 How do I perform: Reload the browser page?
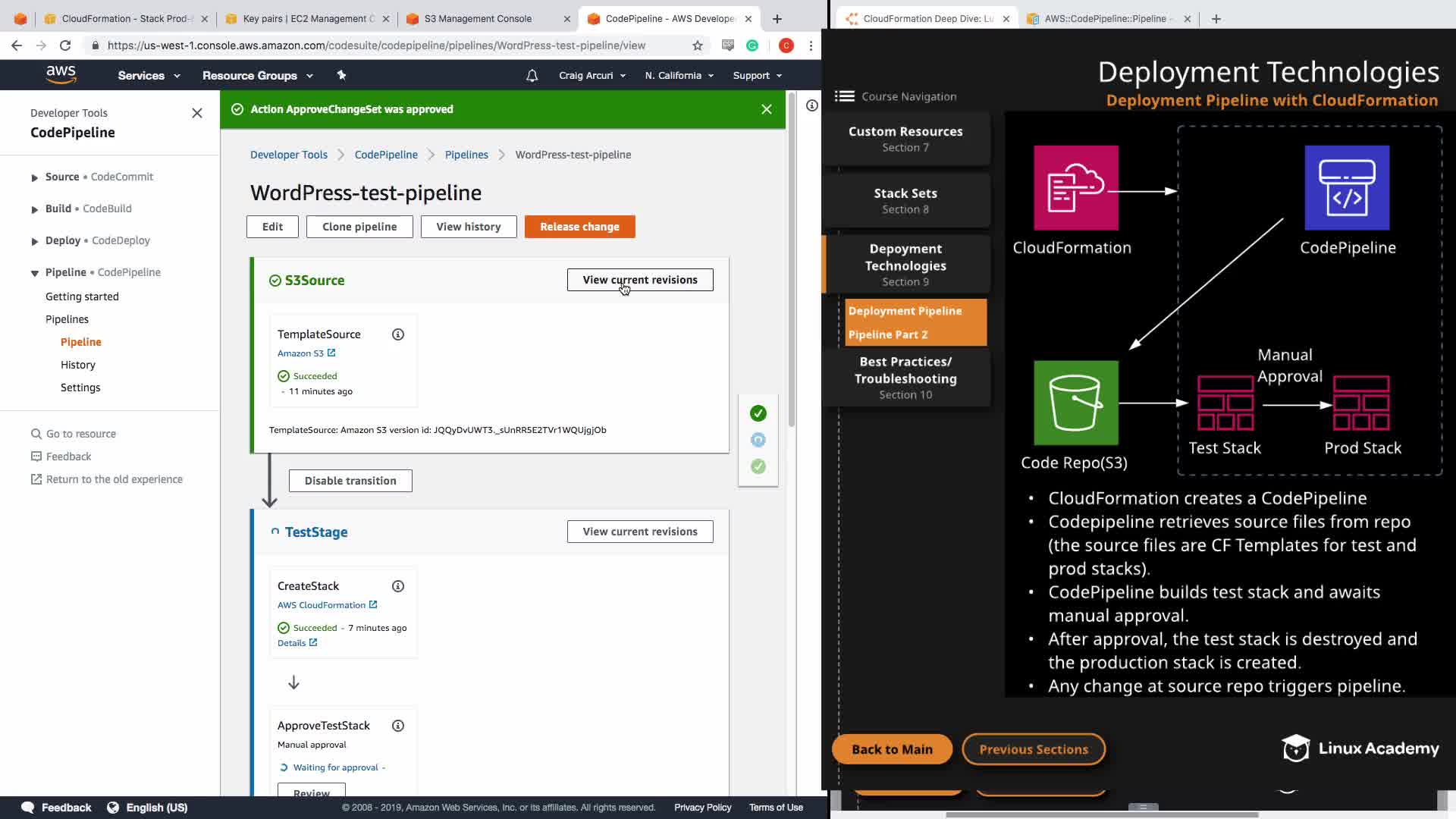coord(65,45)
